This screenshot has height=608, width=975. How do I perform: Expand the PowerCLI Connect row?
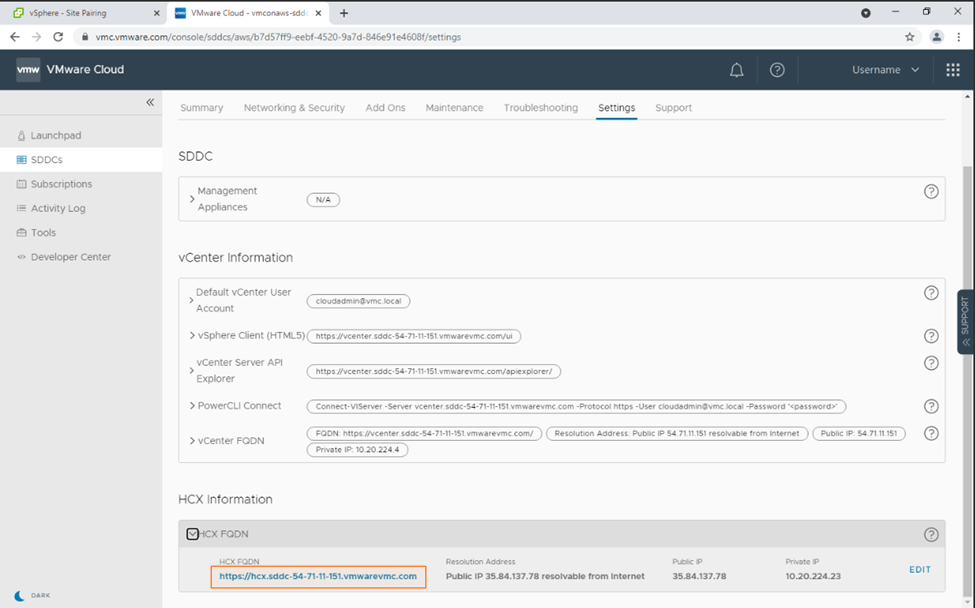click(x=192, y=406)
